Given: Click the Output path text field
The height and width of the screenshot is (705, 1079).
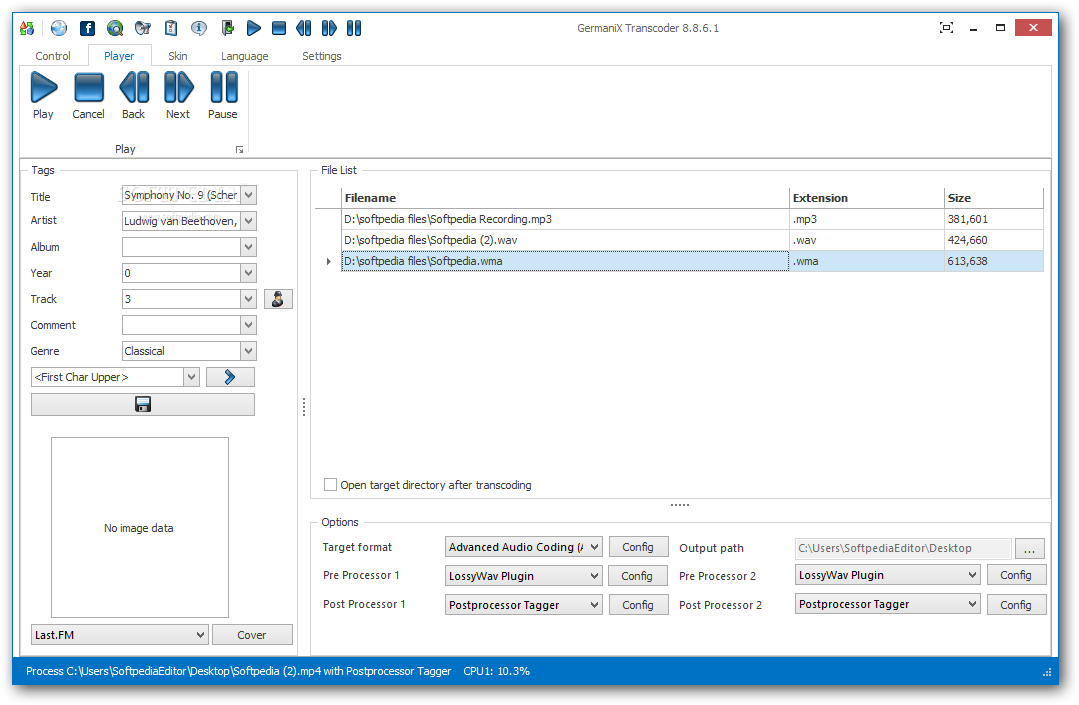Looking at the screenshot, I should coord(903,548).
